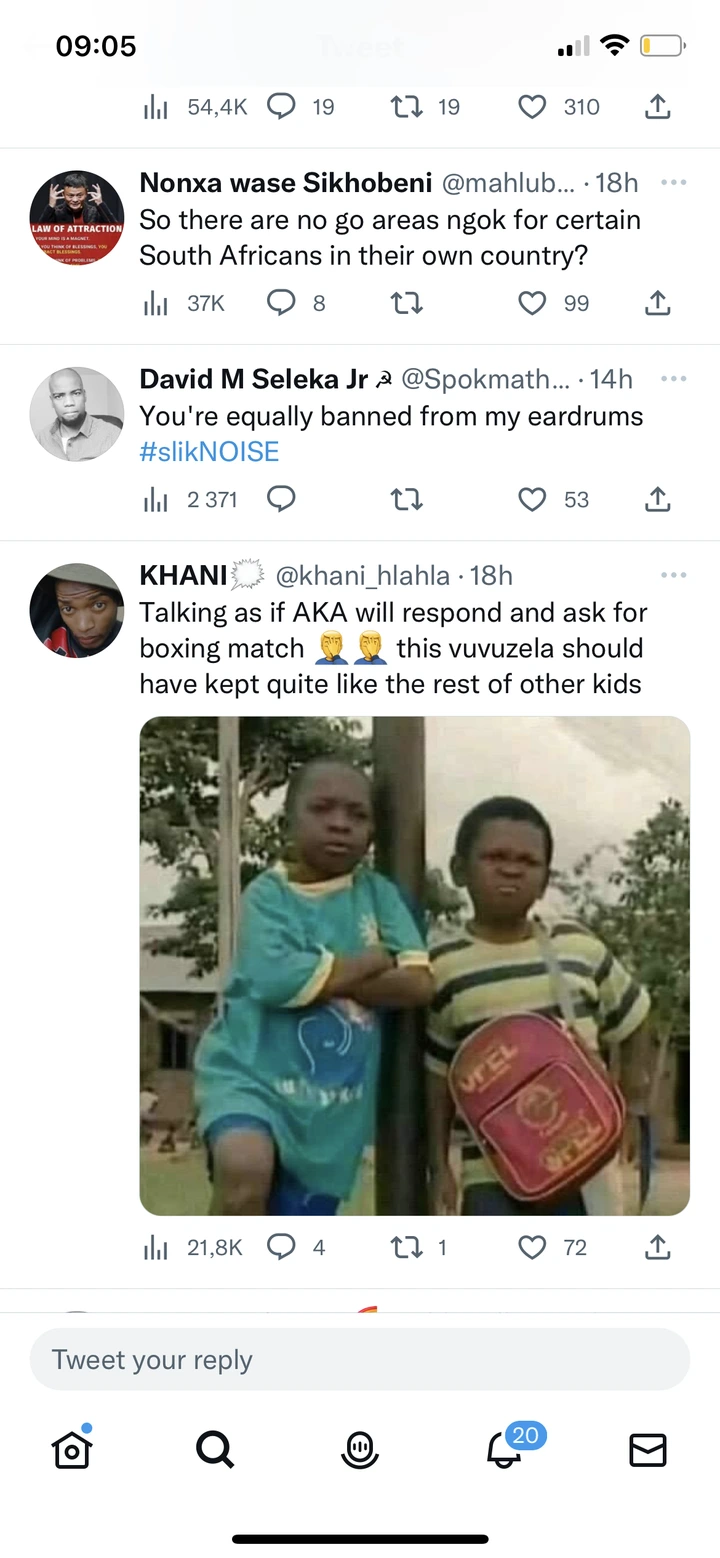Share the KHANI tweet
The height and width of the screenshot is (1558, 720).
(x=657, y=1247)
